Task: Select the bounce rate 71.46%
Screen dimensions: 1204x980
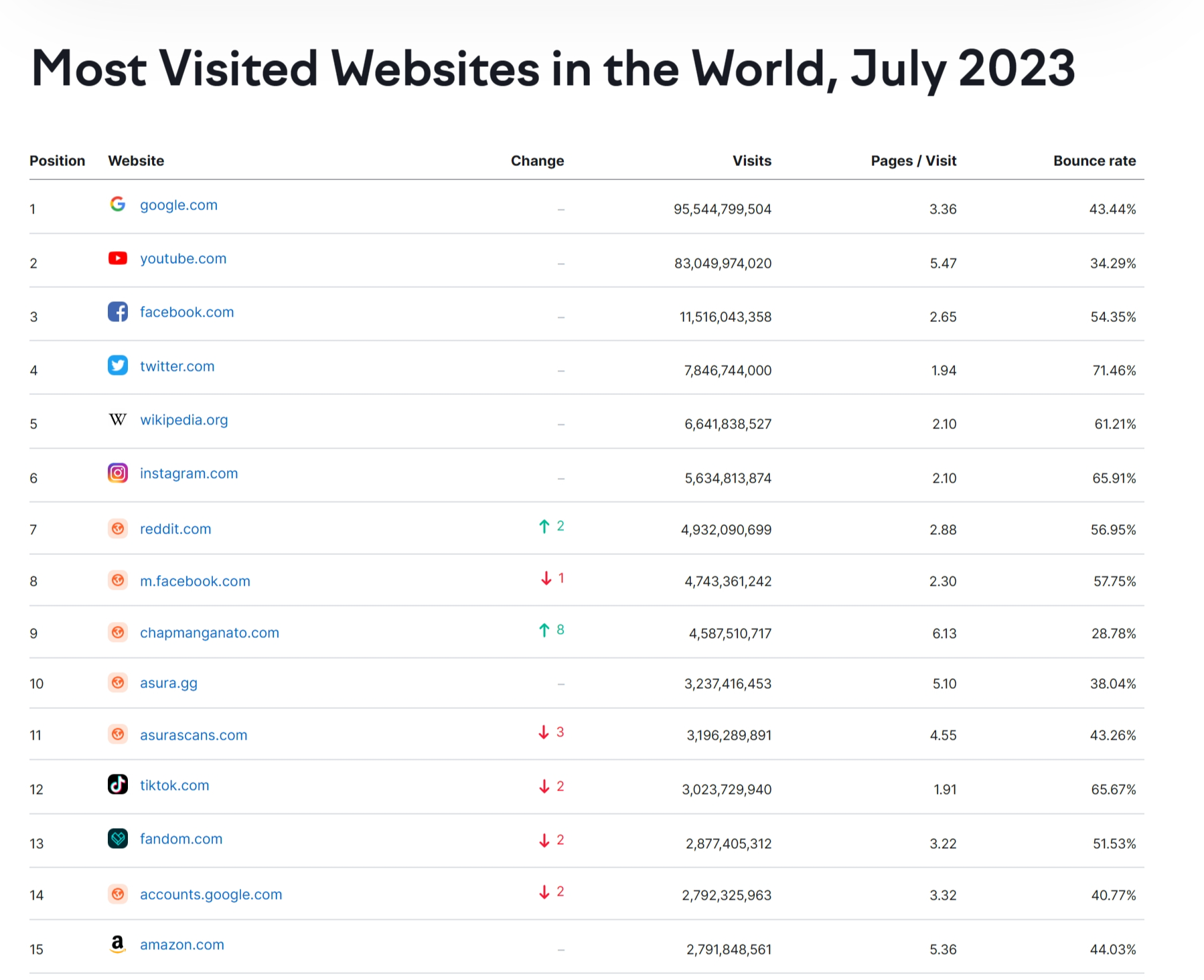Action: 1115,371
